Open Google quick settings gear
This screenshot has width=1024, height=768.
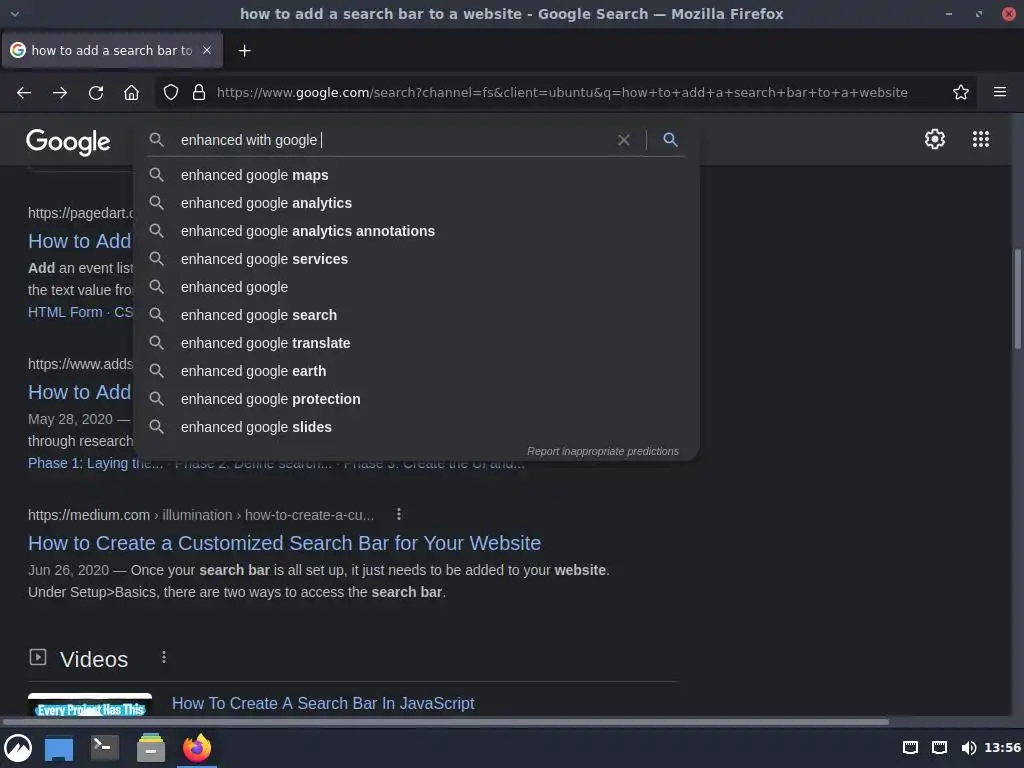pos(935,139)
